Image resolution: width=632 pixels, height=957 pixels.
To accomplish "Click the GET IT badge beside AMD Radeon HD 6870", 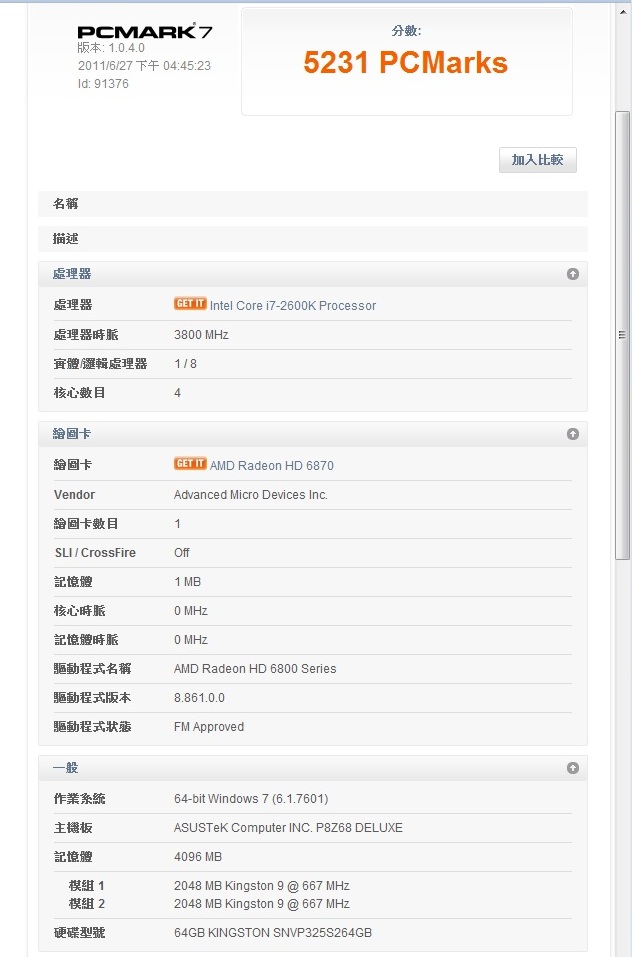I will point(190,464).
